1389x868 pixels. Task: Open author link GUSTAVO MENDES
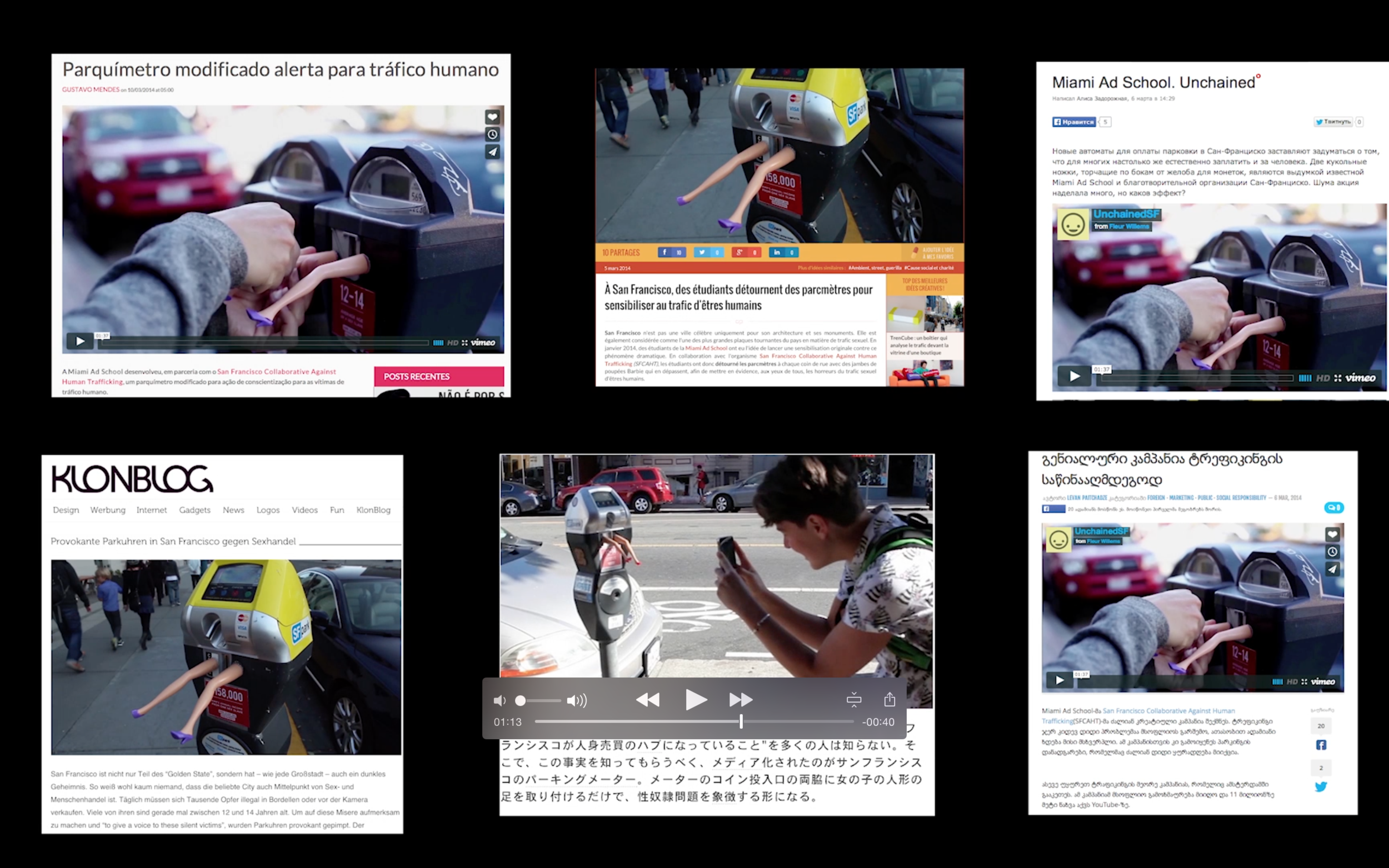point(91,89)
